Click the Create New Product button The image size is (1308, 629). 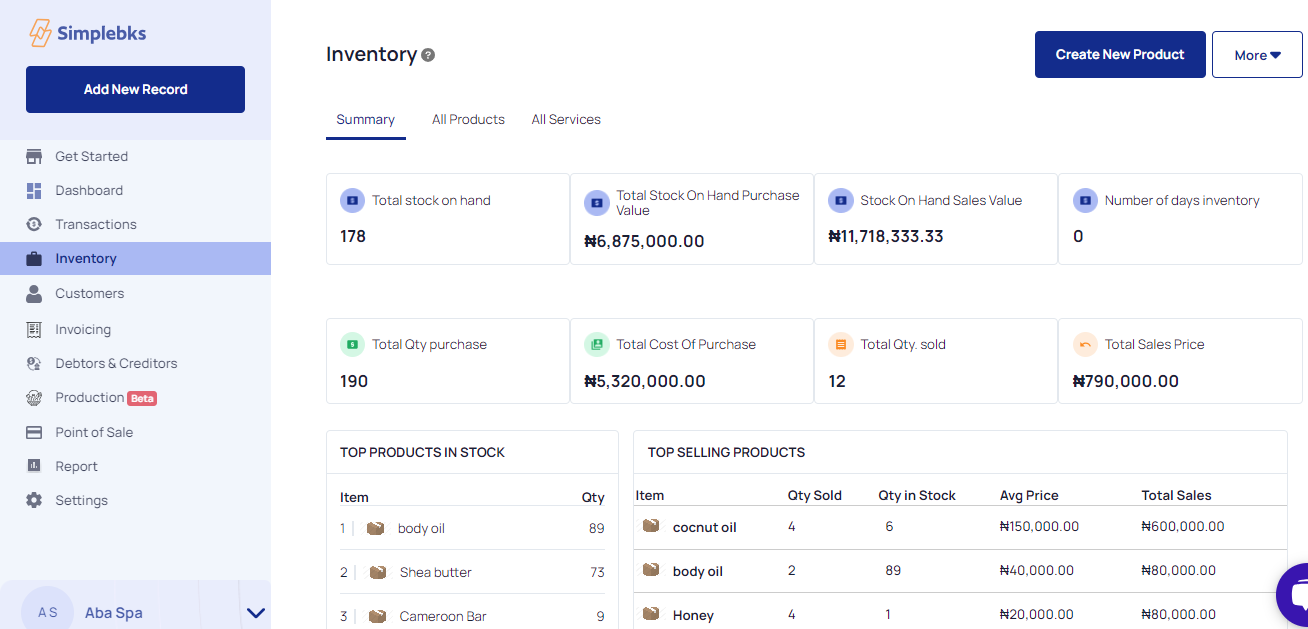tap(1120, 54)
